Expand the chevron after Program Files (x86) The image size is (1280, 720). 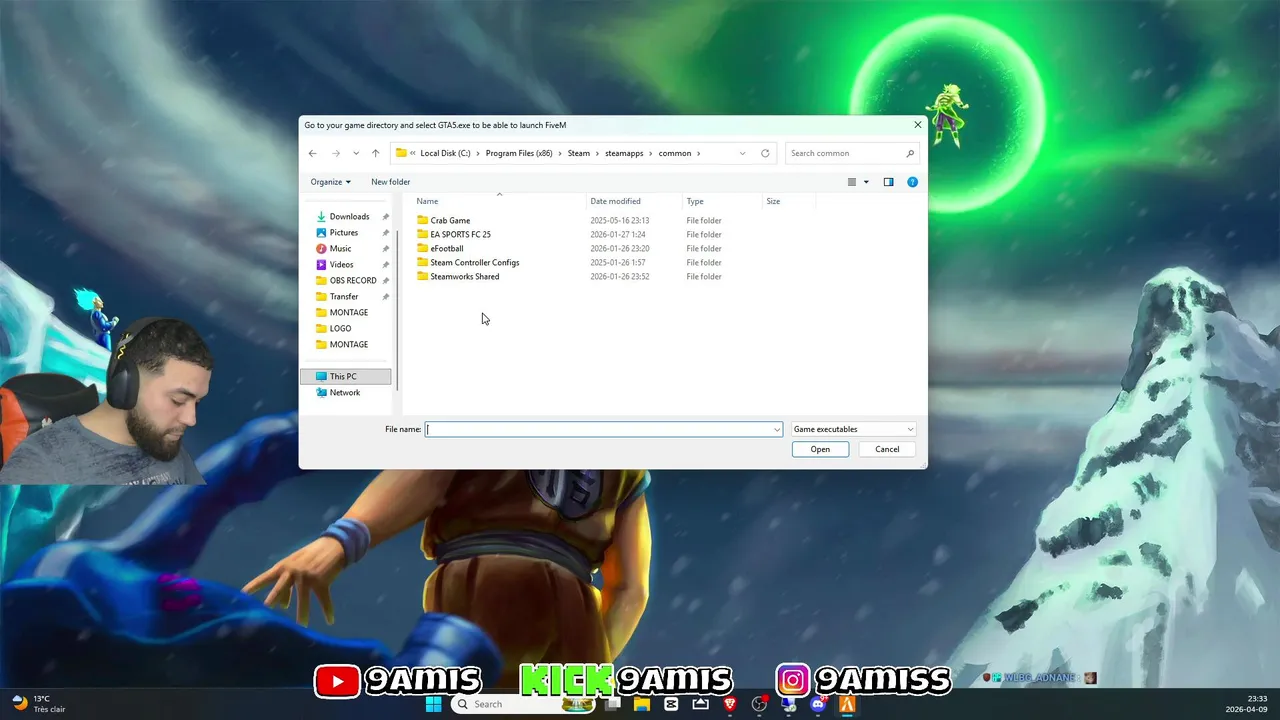559,153
